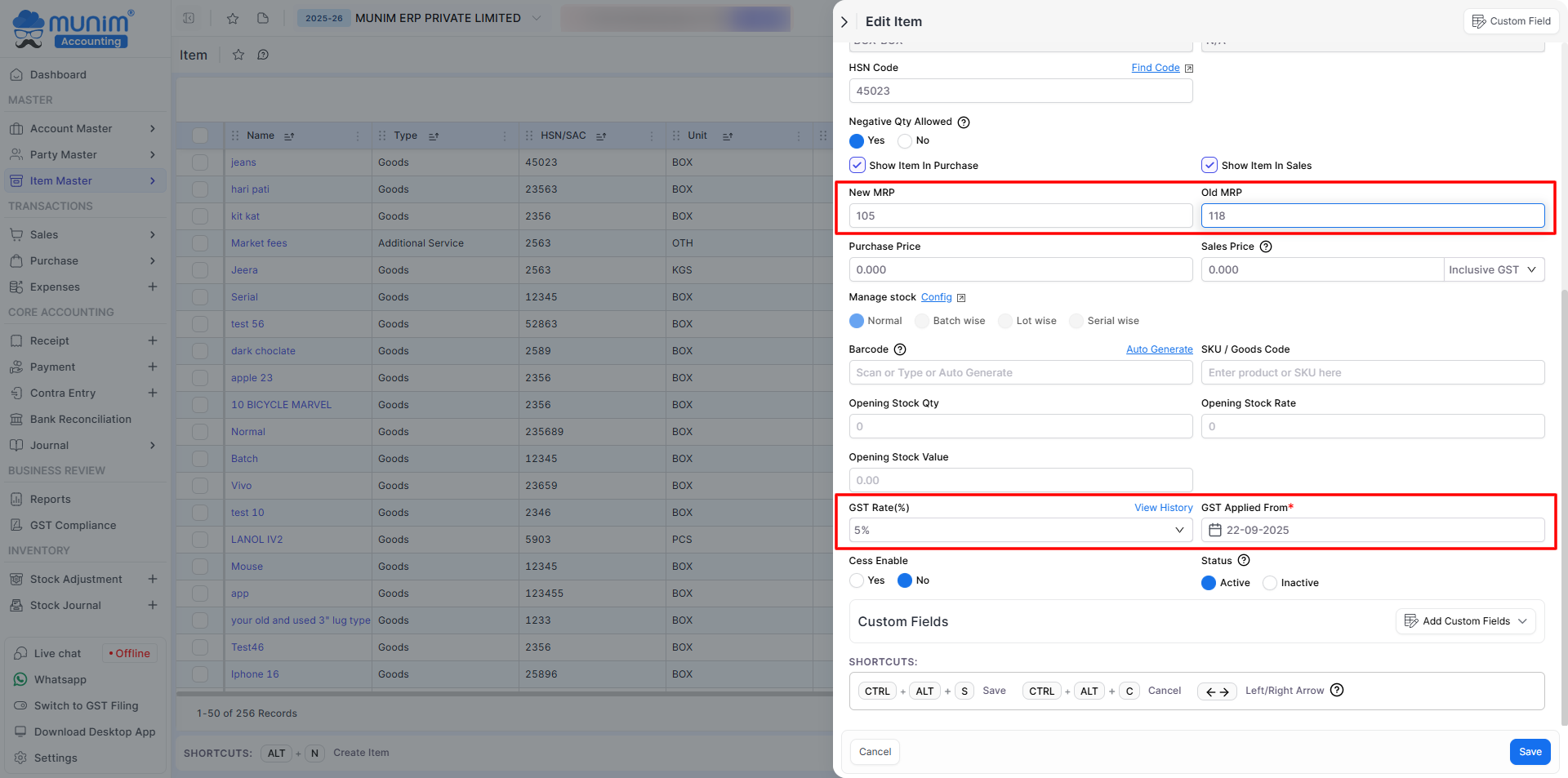The height and width of the screenshot is (778, 1568).
Task: Open GST Compliance in sidebar
Action: (x=73, y=525)
